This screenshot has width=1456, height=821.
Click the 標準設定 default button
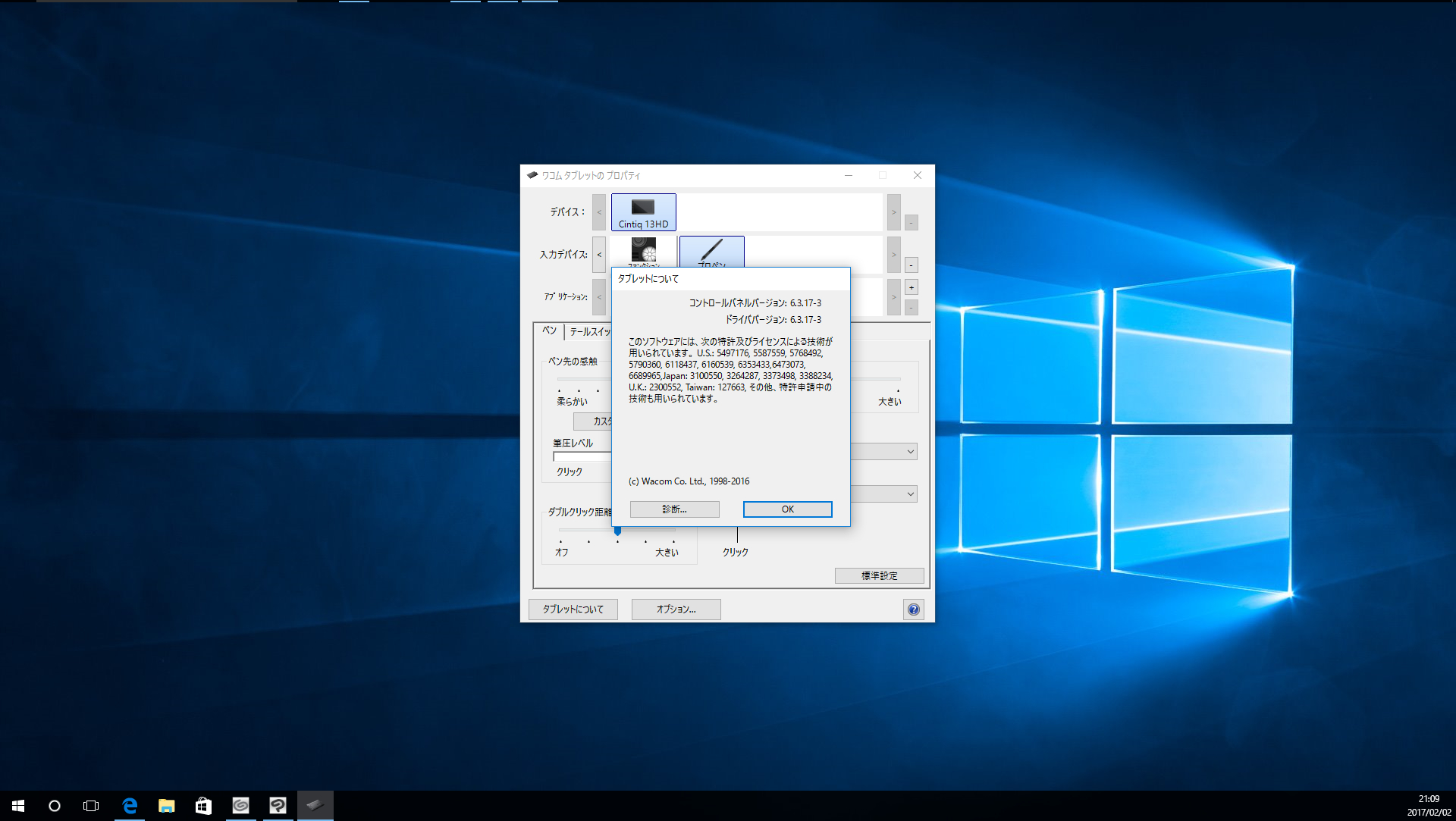click(x=879, y=576)
